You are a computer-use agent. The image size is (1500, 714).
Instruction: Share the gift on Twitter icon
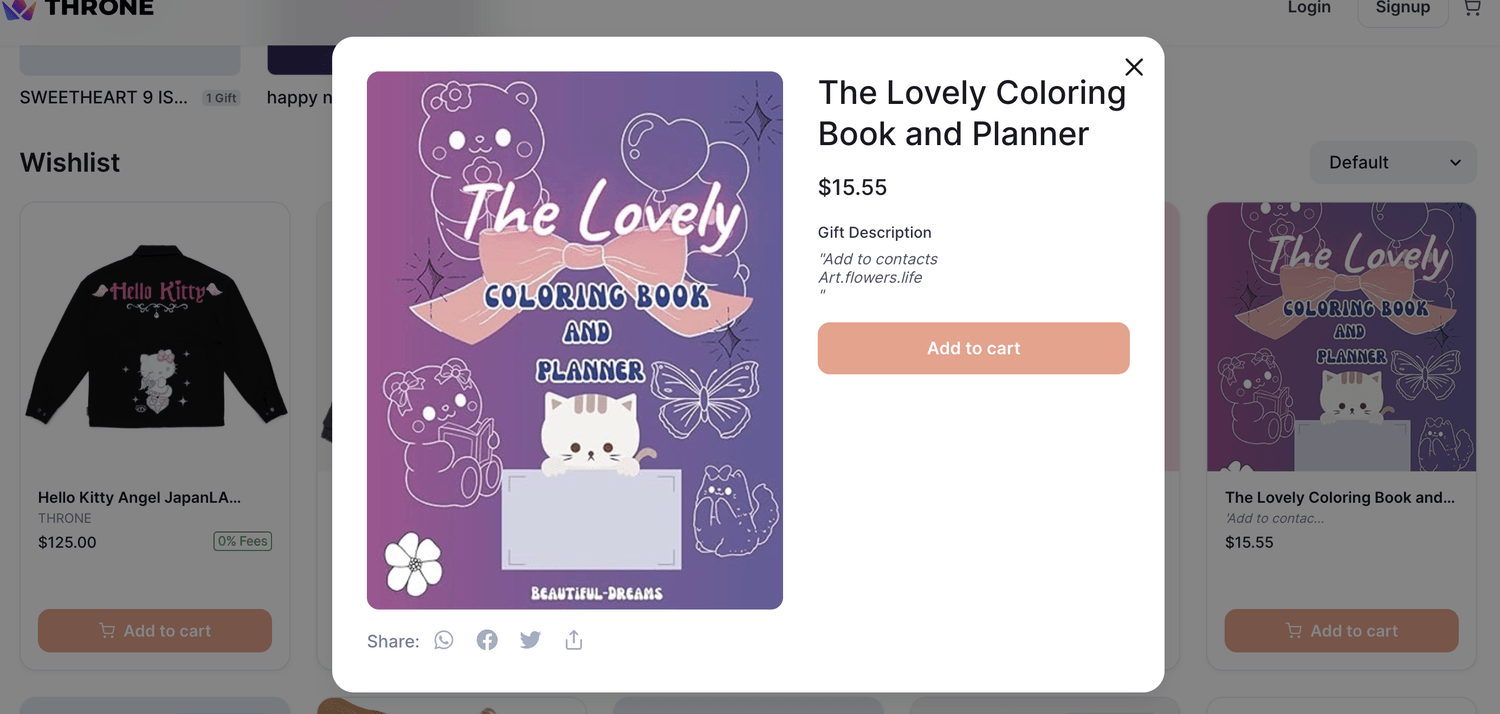coord(530,640)
